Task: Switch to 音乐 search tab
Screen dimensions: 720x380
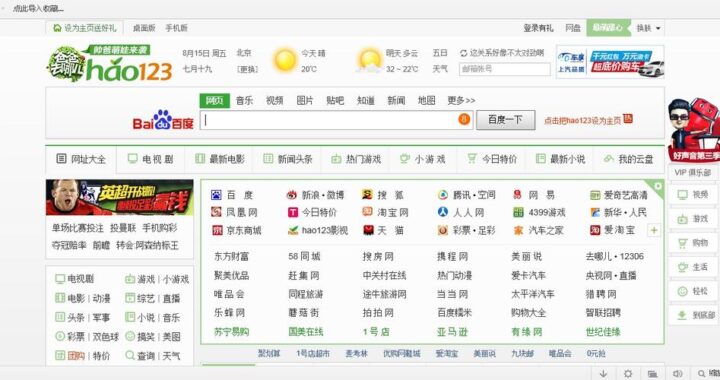Action: [x=244, y=100]
